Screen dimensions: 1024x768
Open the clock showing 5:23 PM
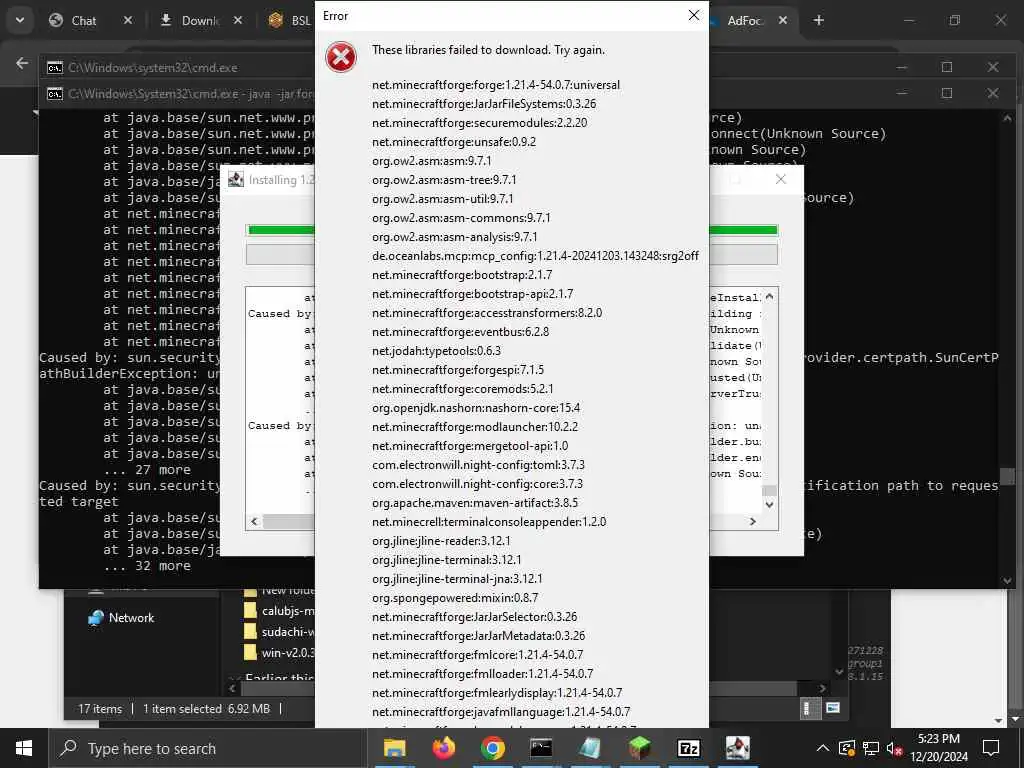(x=938, y=748)
